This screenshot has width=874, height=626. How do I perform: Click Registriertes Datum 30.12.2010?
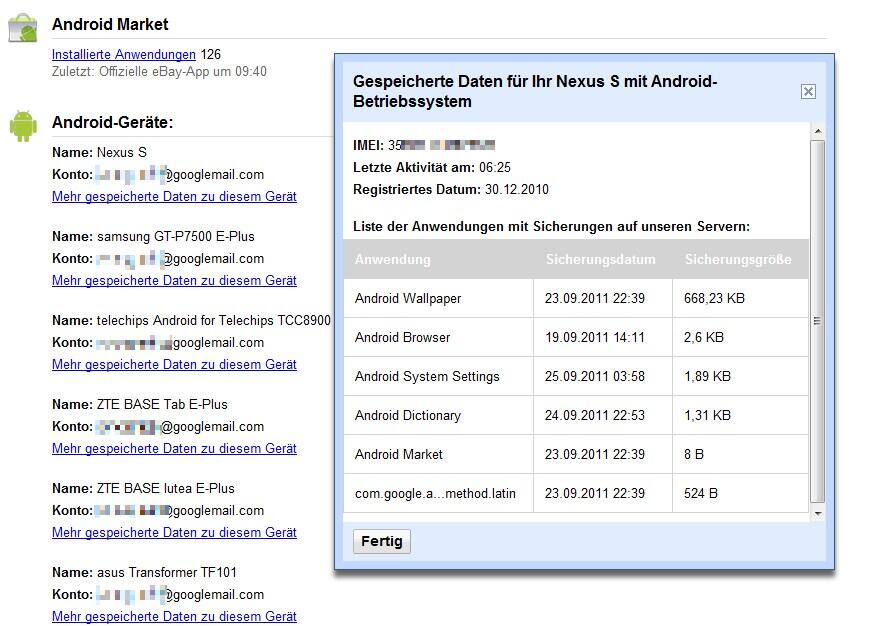451,190
